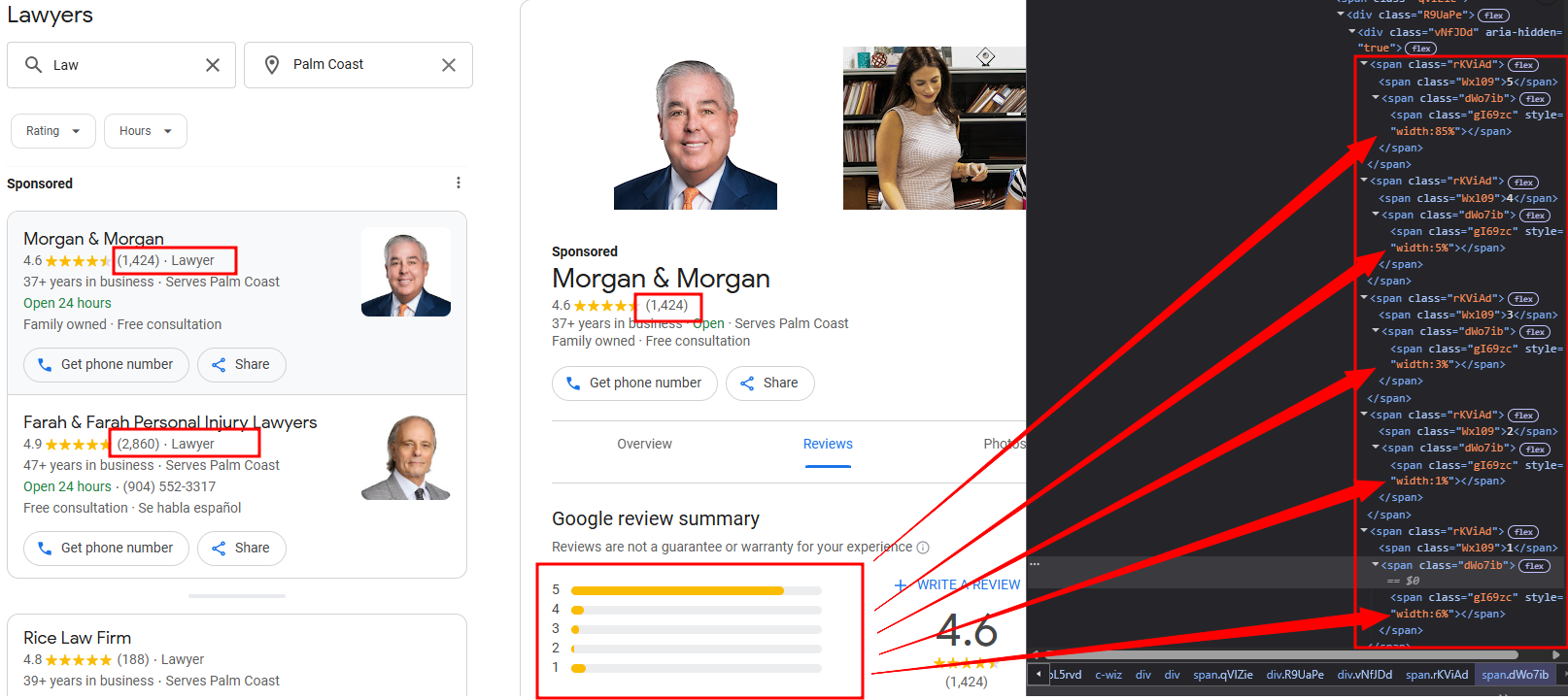Select c-wiz in DevTools breadcrumb
The height and width of the screenshot is (700, 1568).
click(1108, 675)
